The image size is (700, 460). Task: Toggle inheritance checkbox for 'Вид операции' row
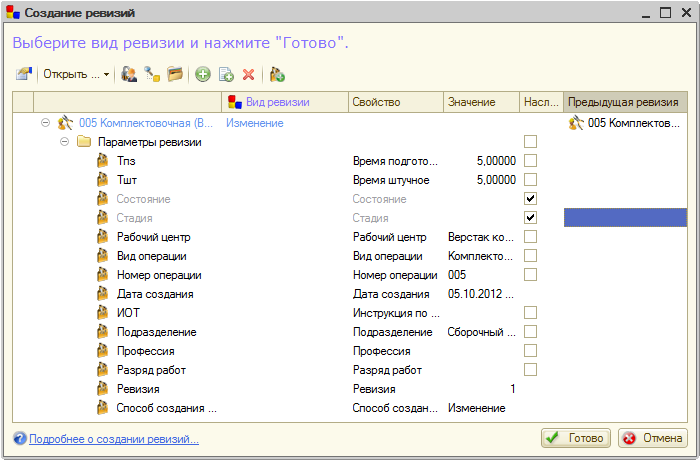530,255
